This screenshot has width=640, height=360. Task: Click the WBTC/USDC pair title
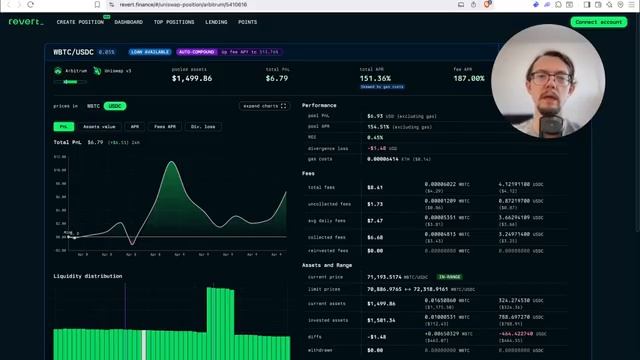tap(73, 52)
